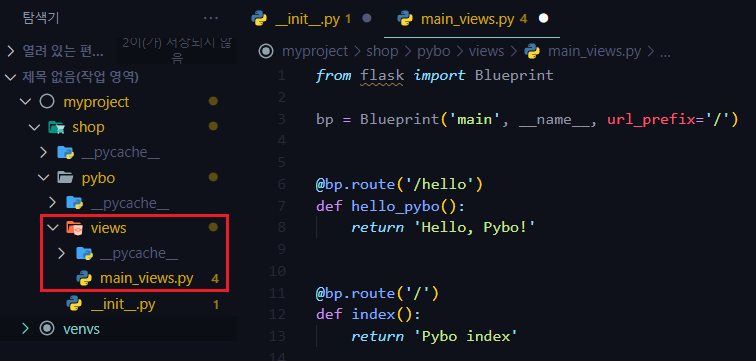Screen dimensions: 756x361
Task: Close main_views.py tab via white dot
Action: pyautogui.click(x=544, y=19)
